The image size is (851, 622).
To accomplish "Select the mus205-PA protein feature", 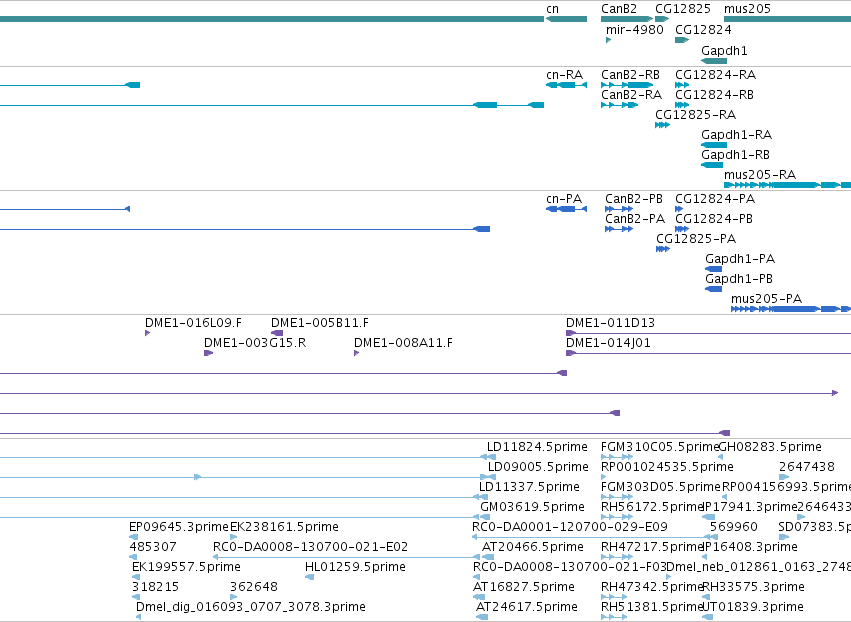I will coord(791,309).
